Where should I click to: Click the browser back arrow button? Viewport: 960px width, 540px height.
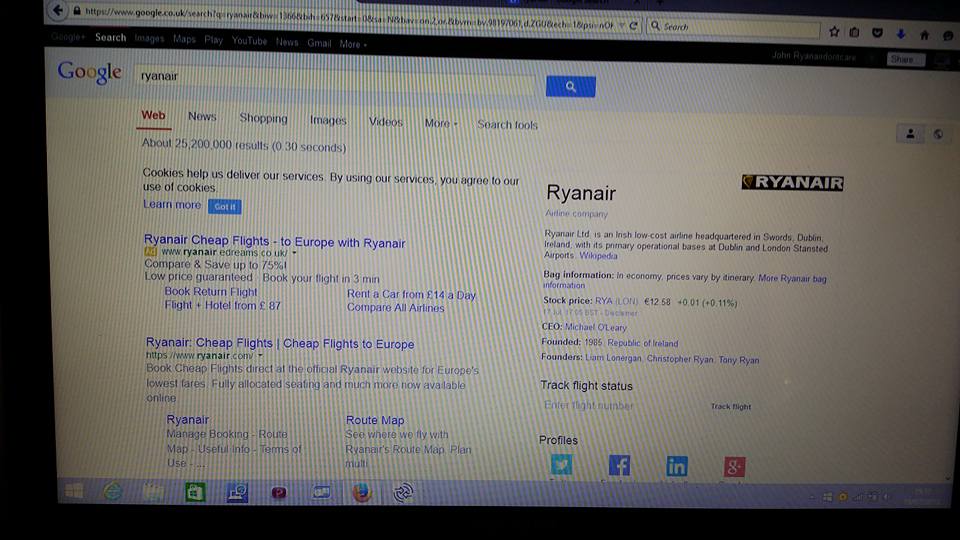click(x=58, y=10)
